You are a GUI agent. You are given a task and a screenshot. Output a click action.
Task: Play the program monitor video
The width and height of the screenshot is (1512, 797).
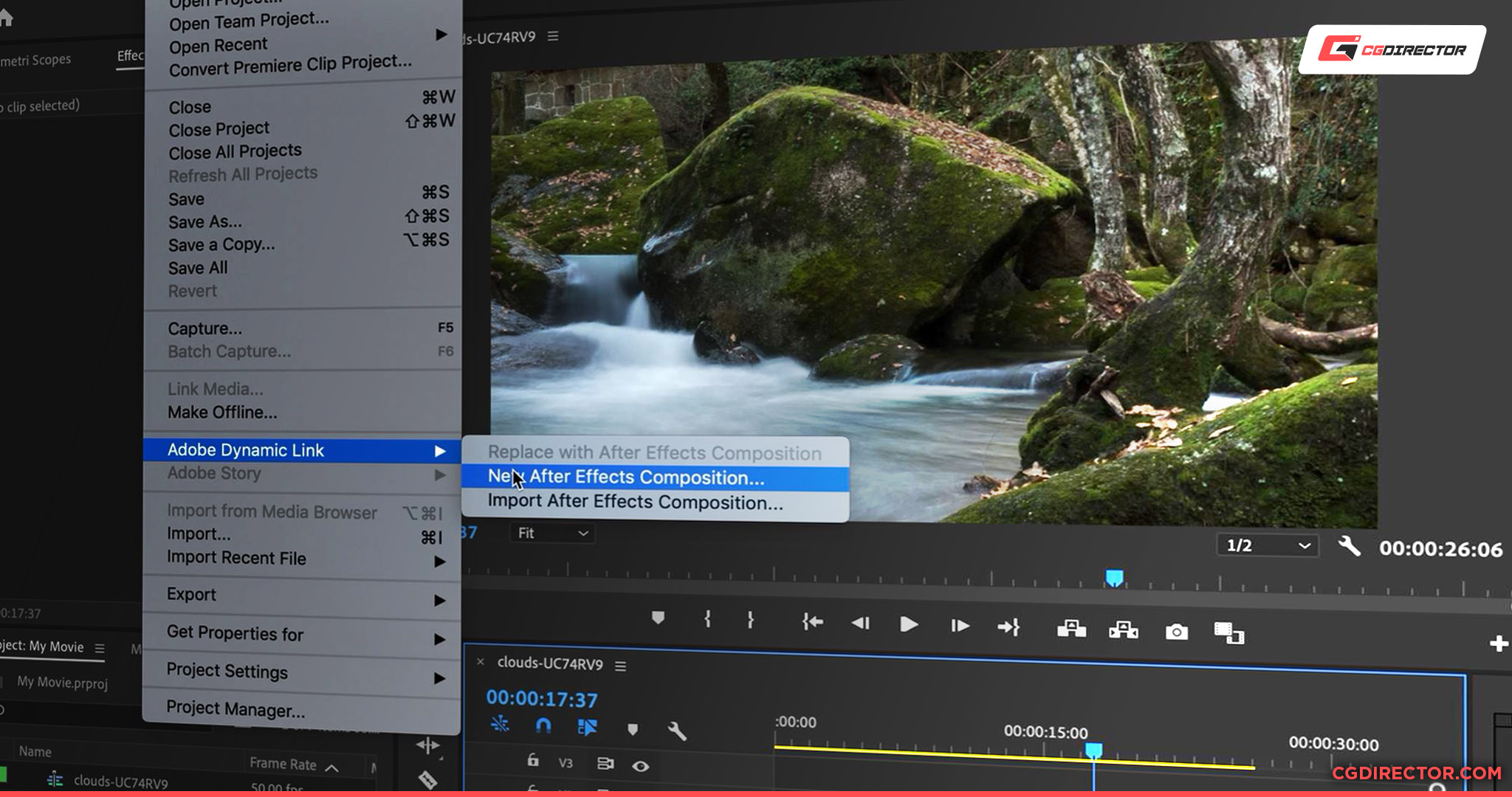click(x=909, y=624)
